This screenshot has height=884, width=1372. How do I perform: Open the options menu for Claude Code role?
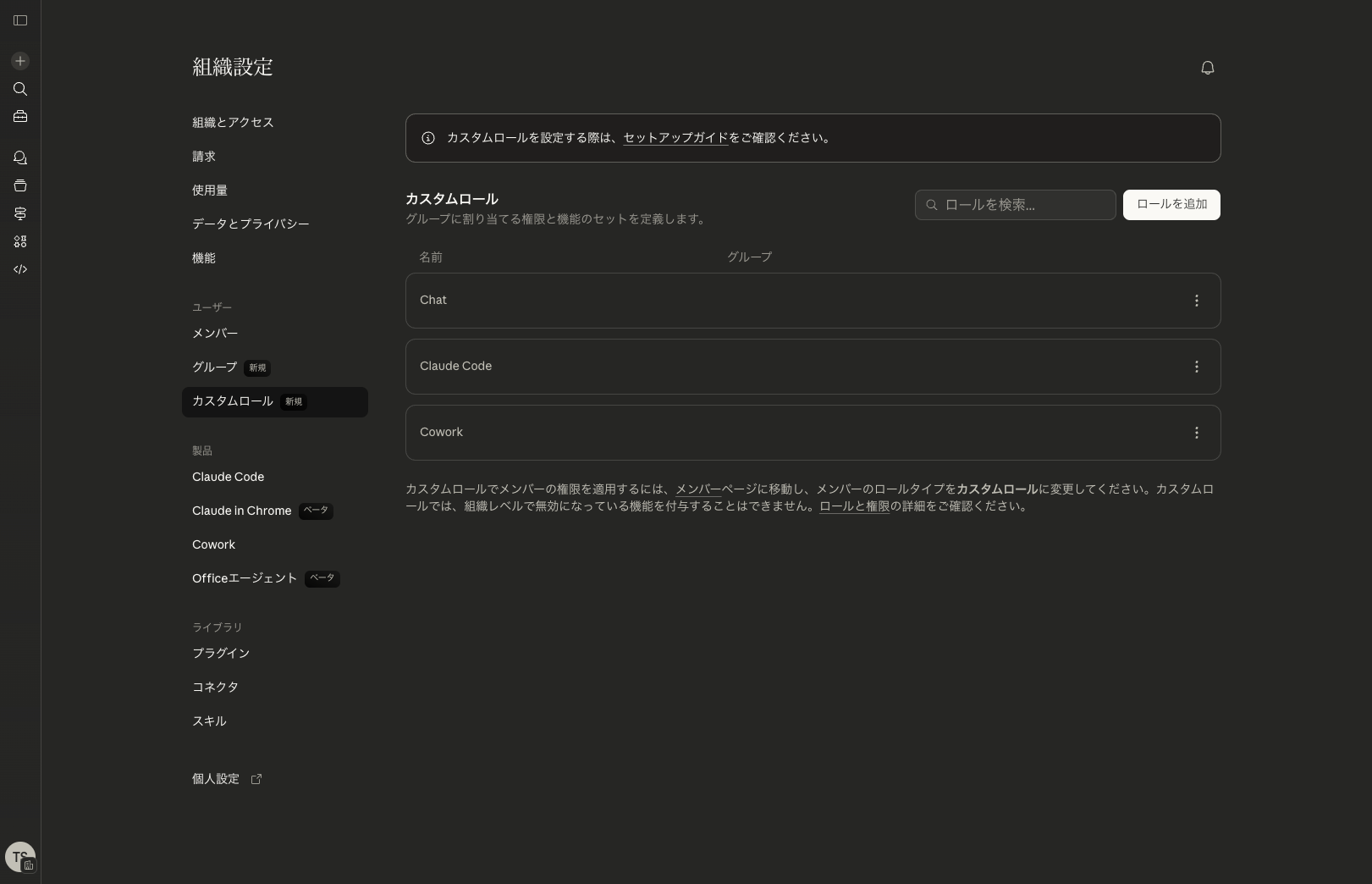(x=1197, y=367)
